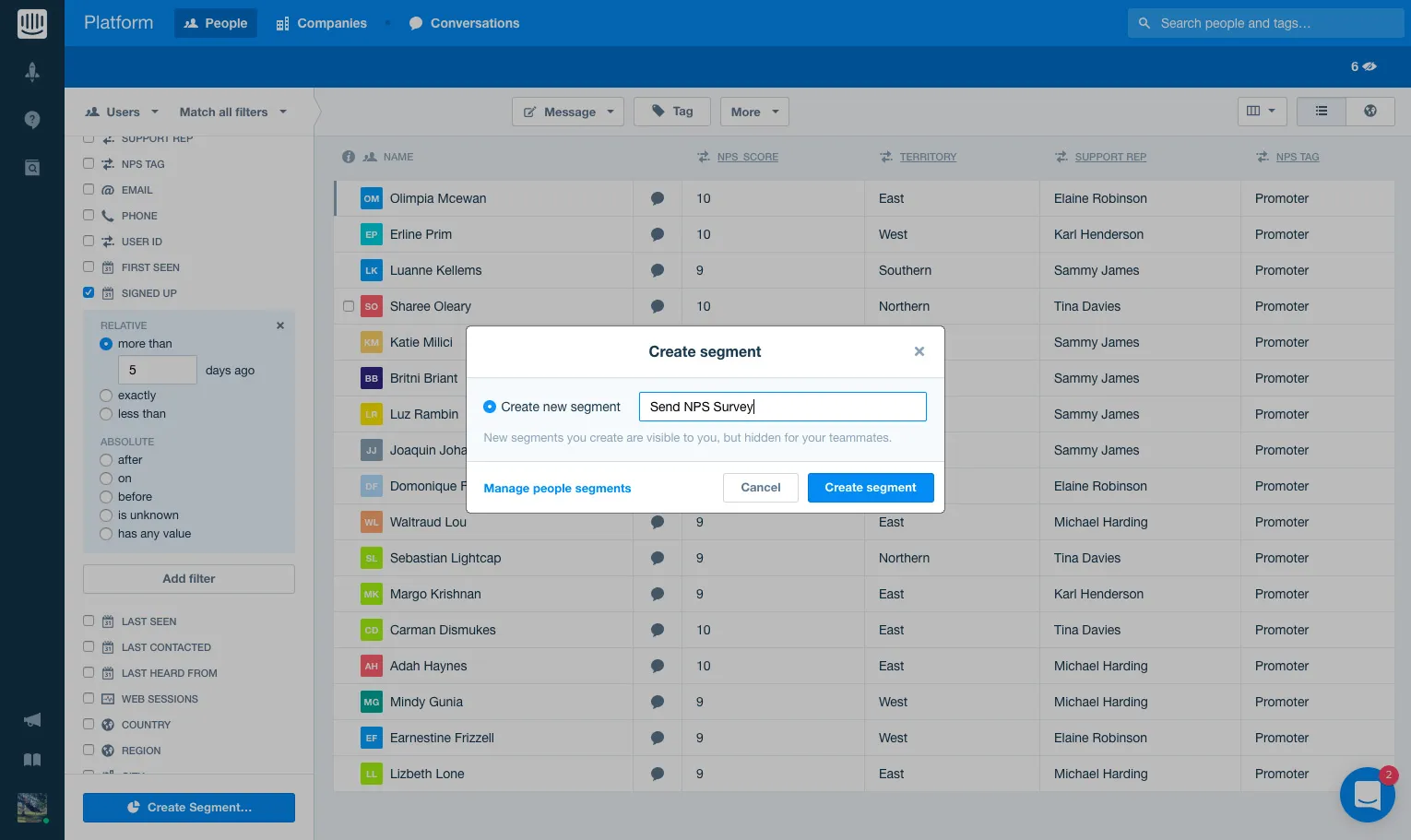Screen dimensions: 1411x840
Task: Click the info icon beside Name header
Action: (349, 157)
